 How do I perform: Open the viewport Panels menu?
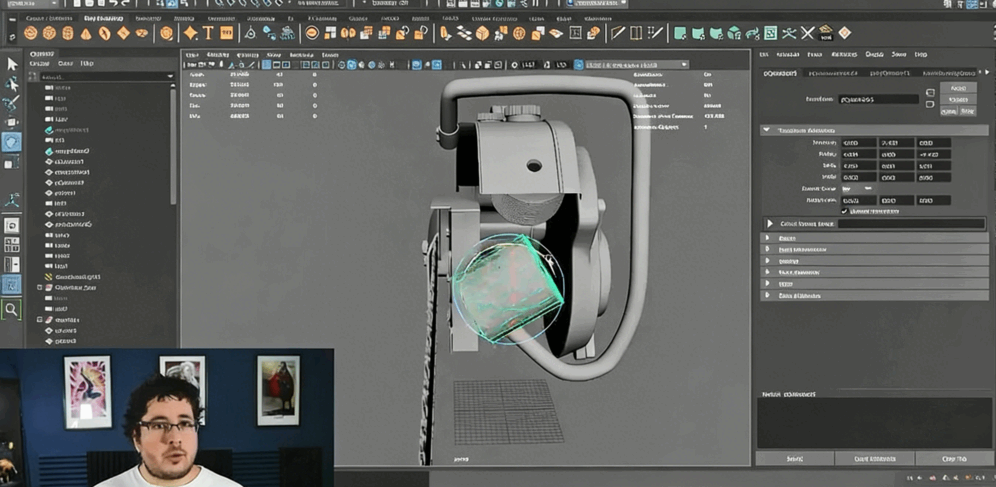(330, 55)
